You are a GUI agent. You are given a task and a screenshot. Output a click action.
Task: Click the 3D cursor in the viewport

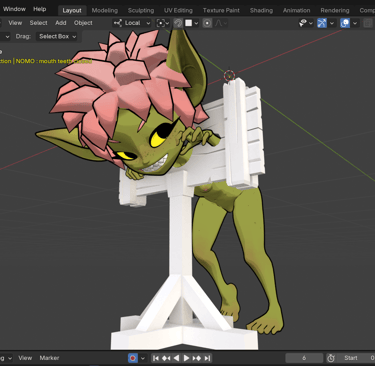229,75
